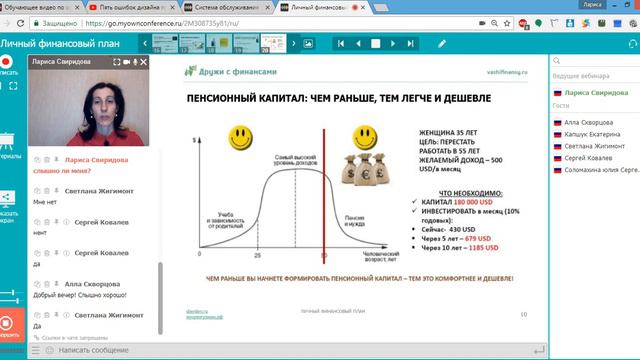Open the blue floppy disk extension icon
The width and height of the screenshot is (640, 360).
[x=570, y=23]
